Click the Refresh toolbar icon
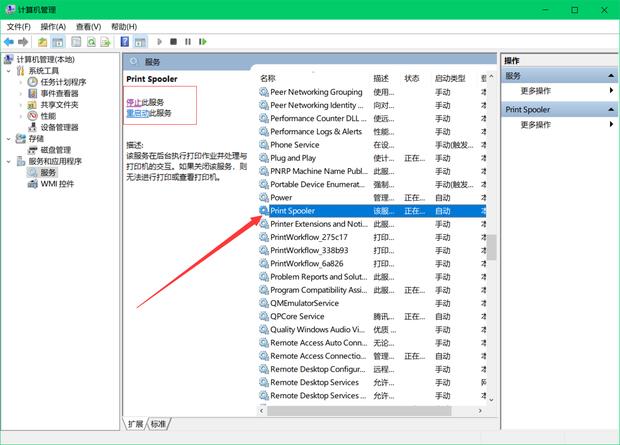Viewport: 620px width, 445px height. (x=91, y=42)
